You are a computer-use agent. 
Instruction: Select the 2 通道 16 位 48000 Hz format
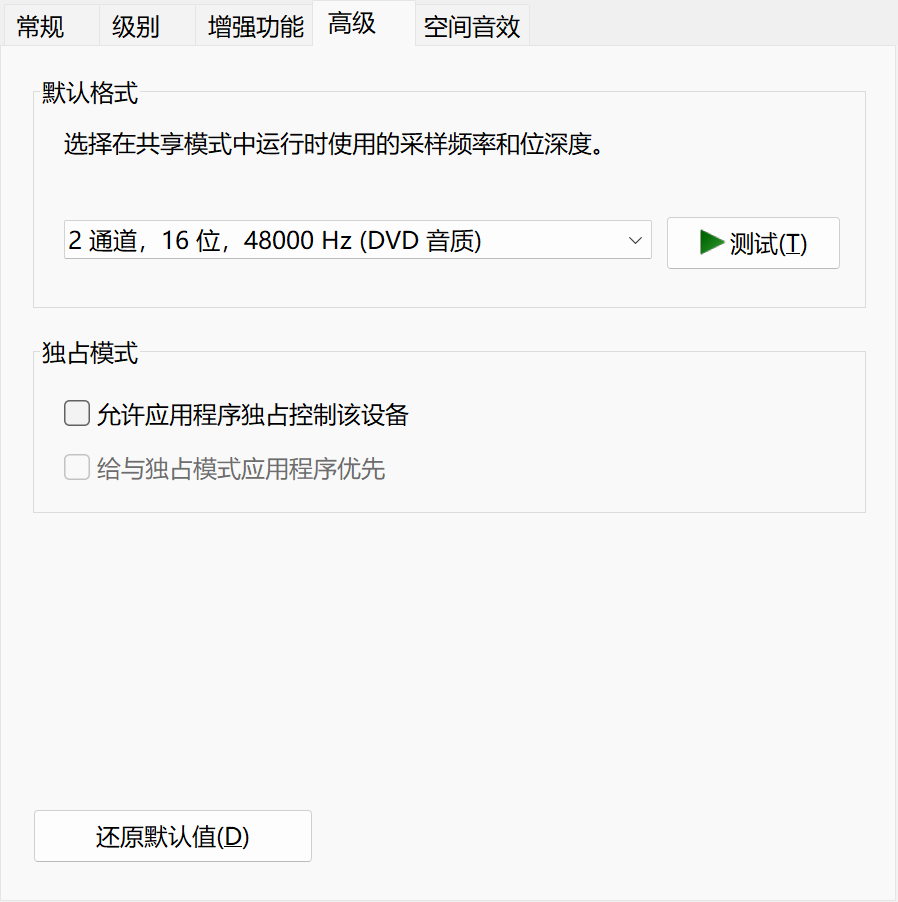[x=300, y=240]
